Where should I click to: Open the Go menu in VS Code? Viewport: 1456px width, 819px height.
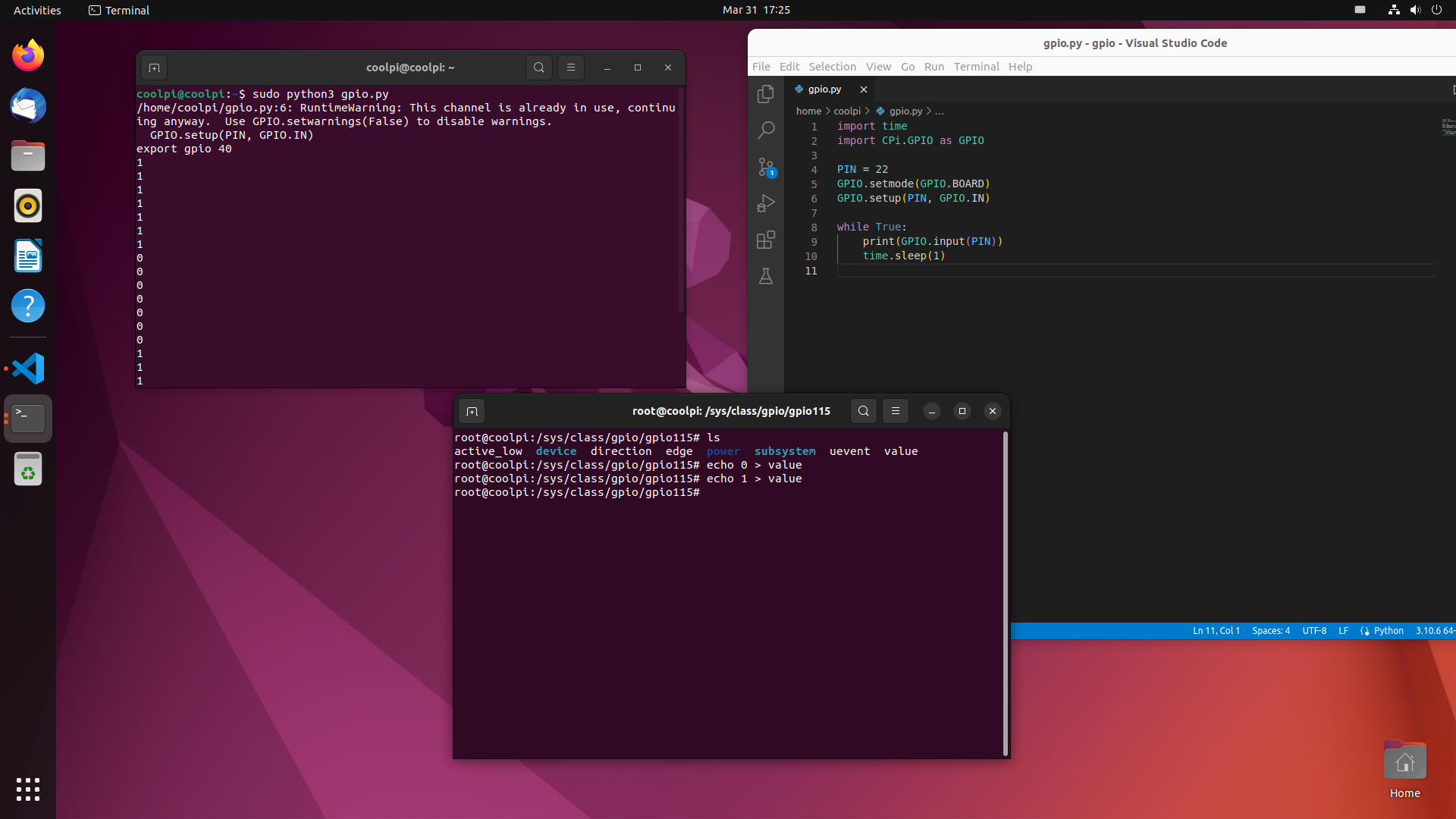pos(908,67)
